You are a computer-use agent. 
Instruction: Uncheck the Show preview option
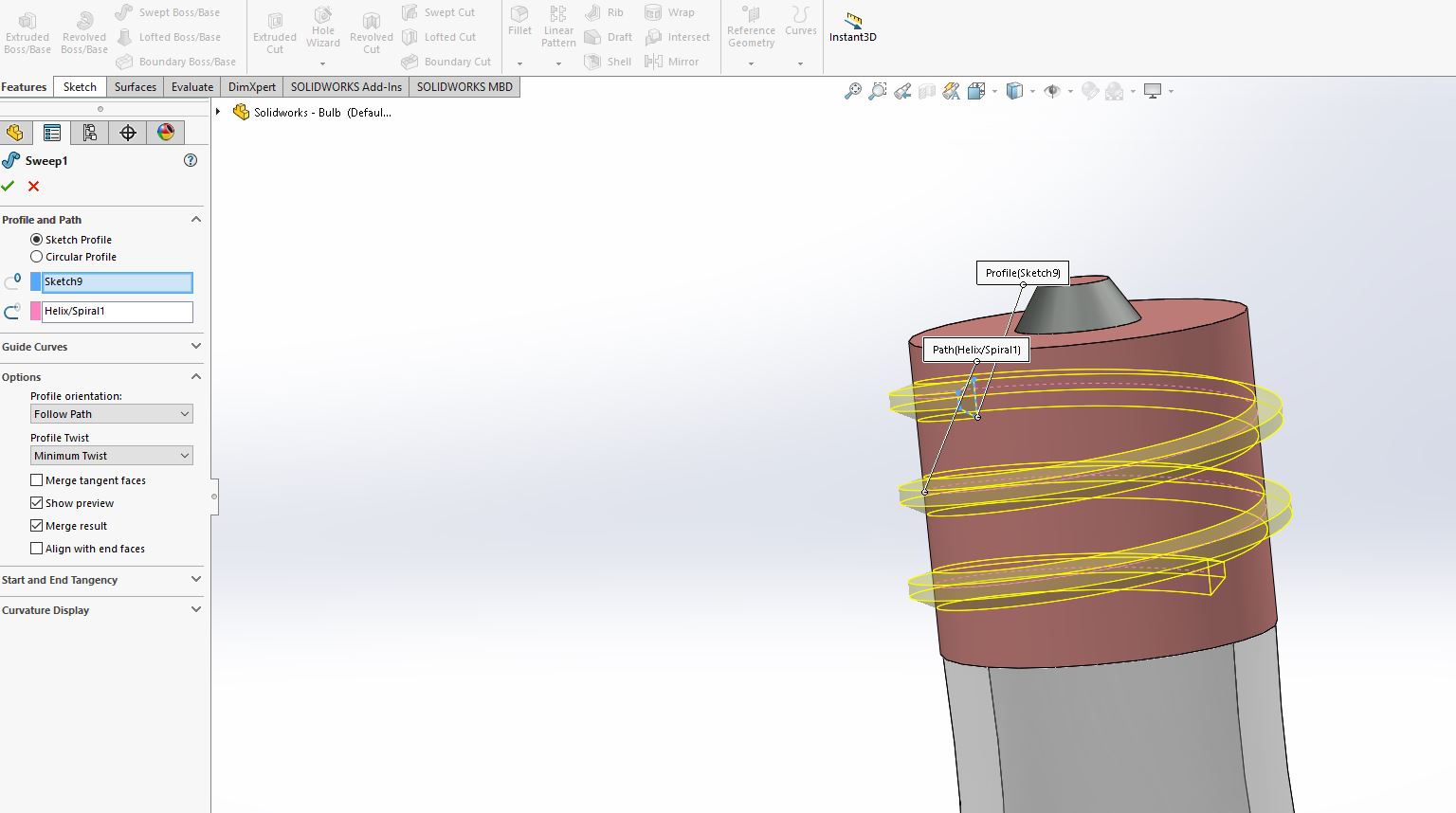[36, 502]
